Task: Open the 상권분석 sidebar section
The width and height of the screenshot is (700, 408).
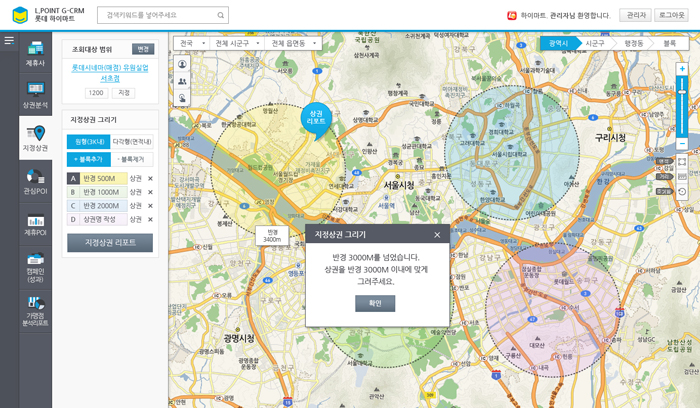Action: (x=35, y=95)
